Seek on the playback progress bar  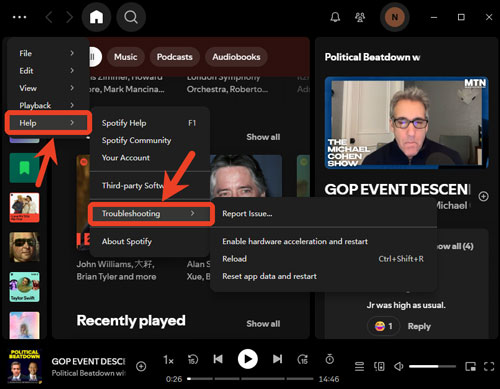[x=250, y=379]
